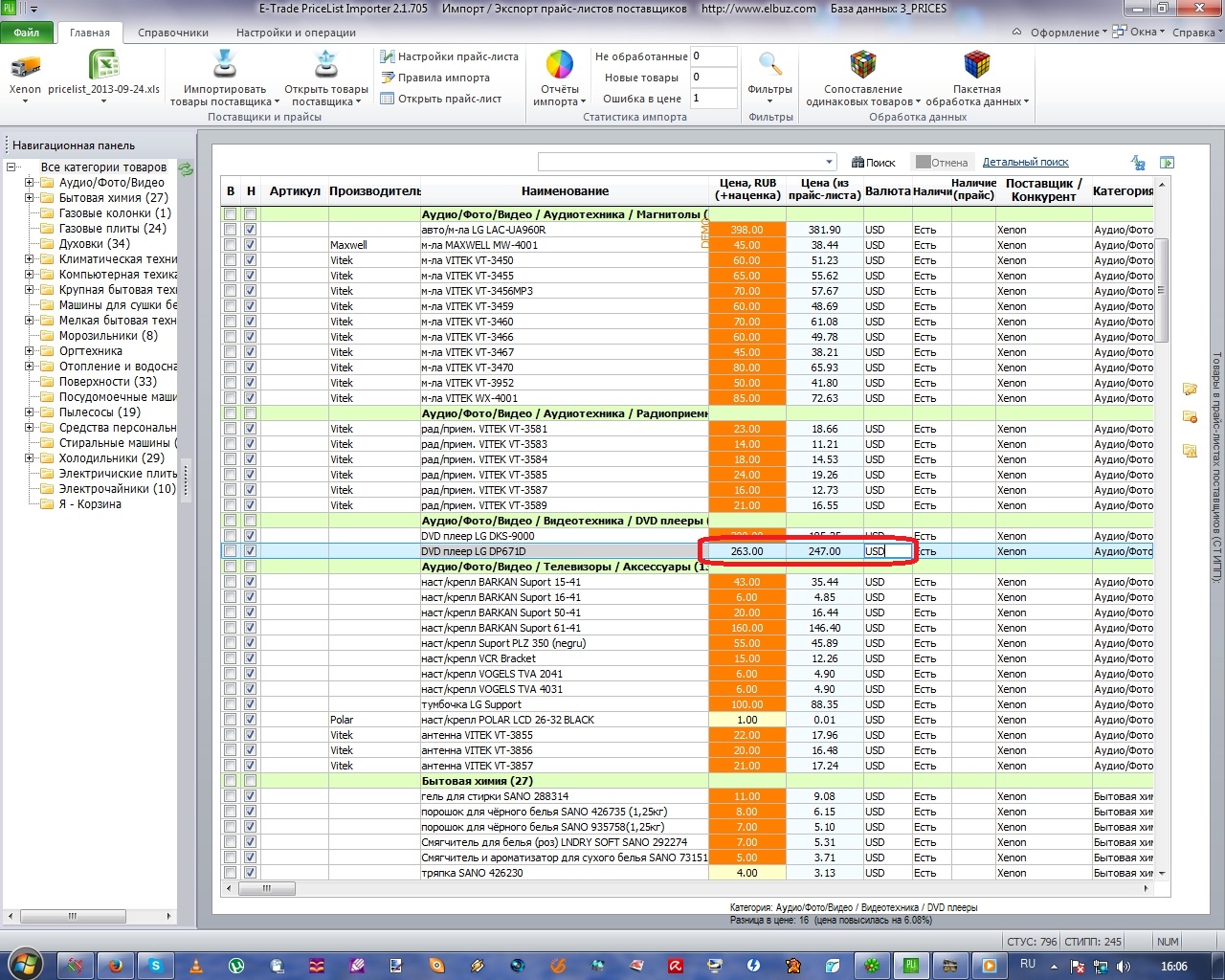
Task: Click the Отмена button
Action: point(942,163)
